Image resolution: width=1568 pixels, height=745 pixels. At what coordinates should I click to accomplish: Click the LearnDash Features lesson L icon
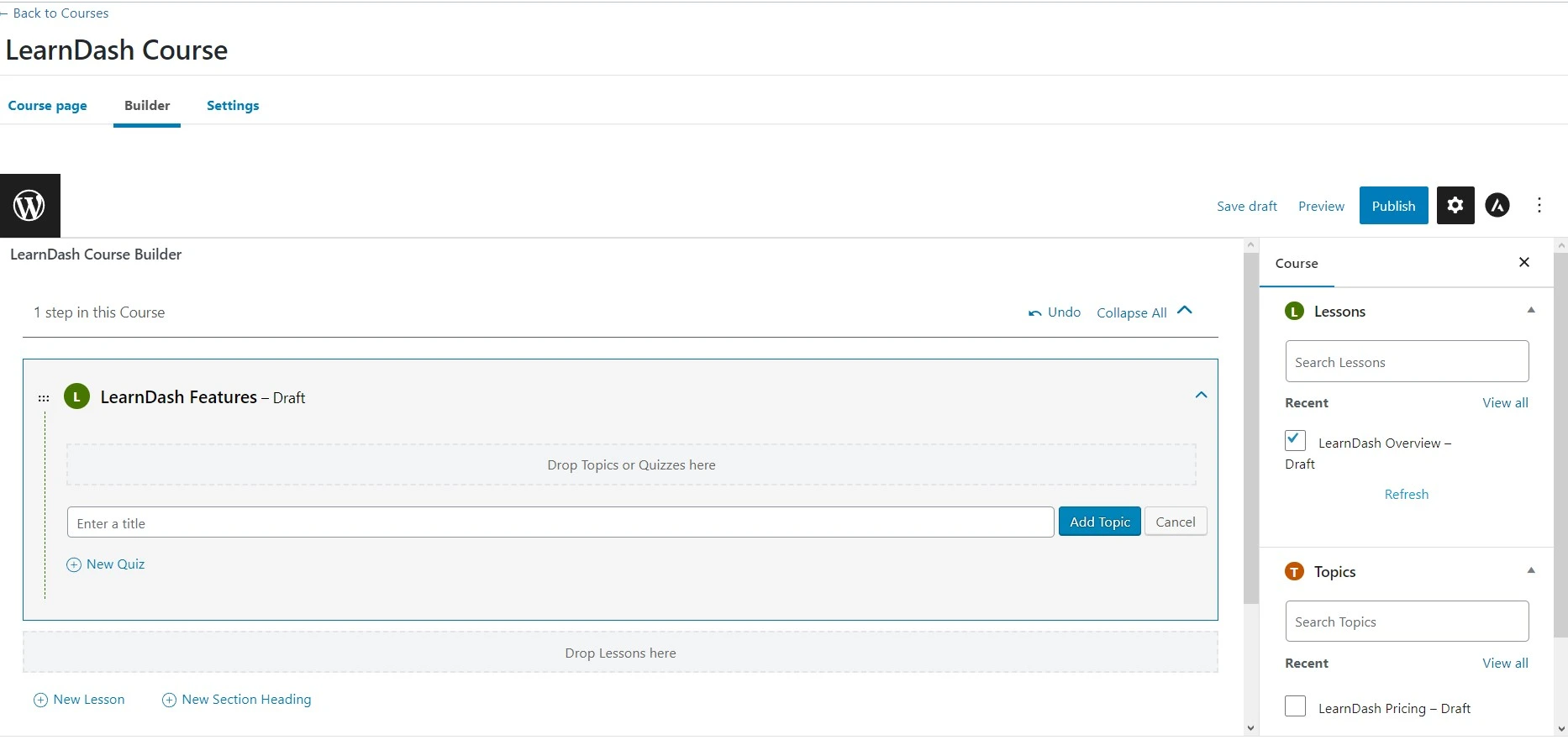click(x=76, y=396)
